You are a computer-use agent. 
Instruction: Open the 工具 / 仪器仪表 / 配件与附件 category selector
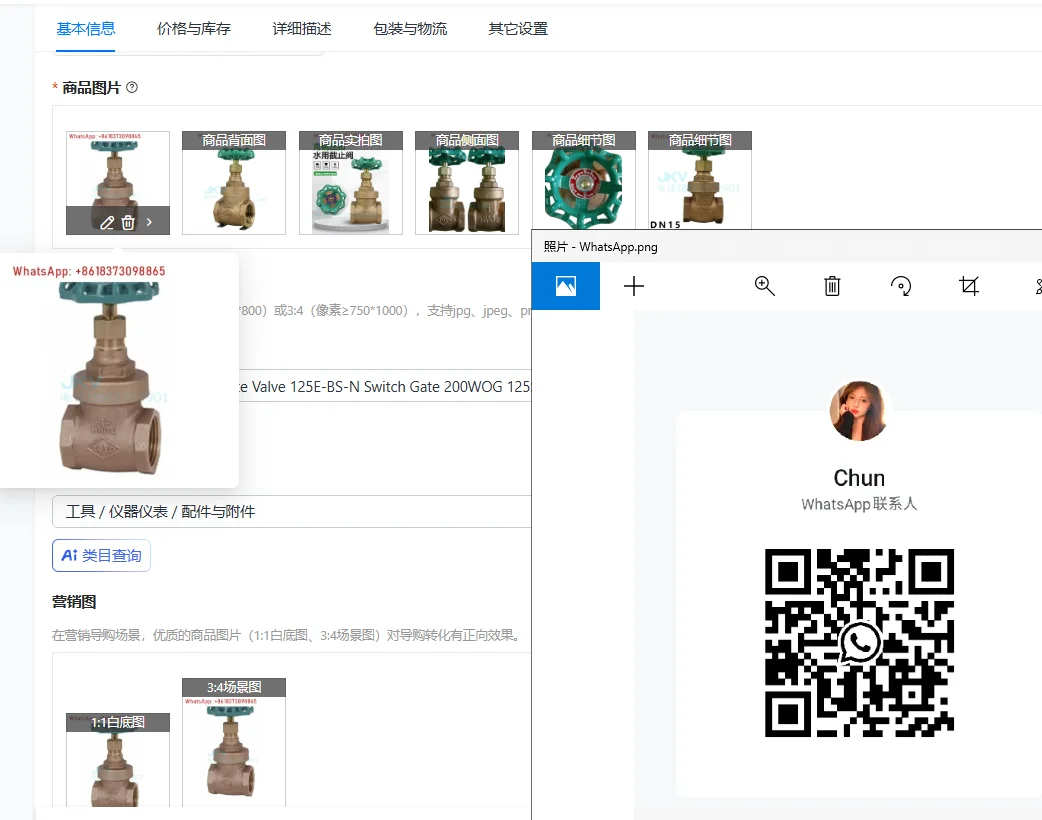pyautogui.click(x=292, y=512)
